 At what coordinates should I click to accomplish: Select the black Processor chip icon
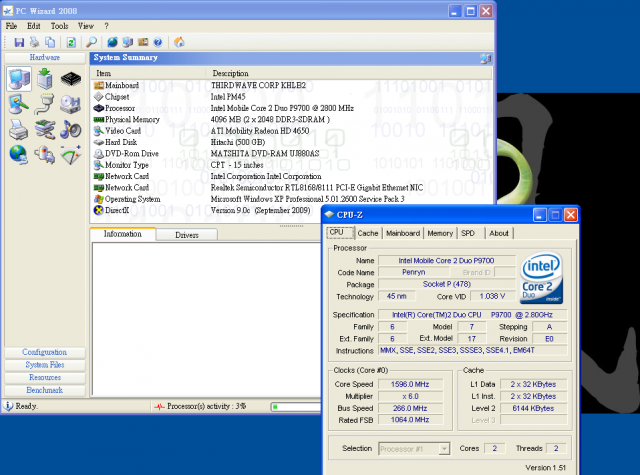click(71, 79)
